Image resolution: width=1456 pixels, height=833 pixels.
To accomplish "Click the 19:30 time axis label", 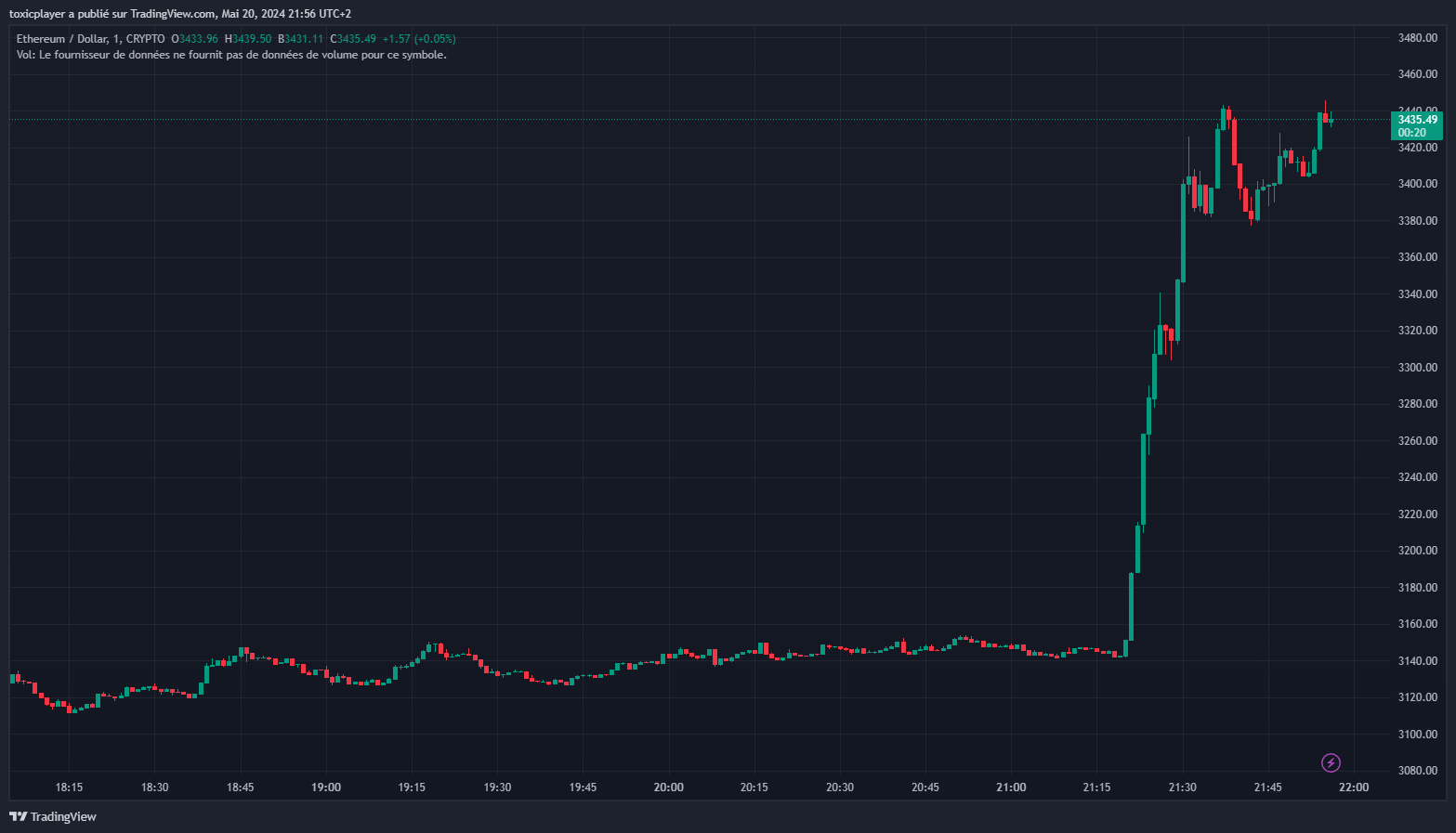I will click(497, 787).
